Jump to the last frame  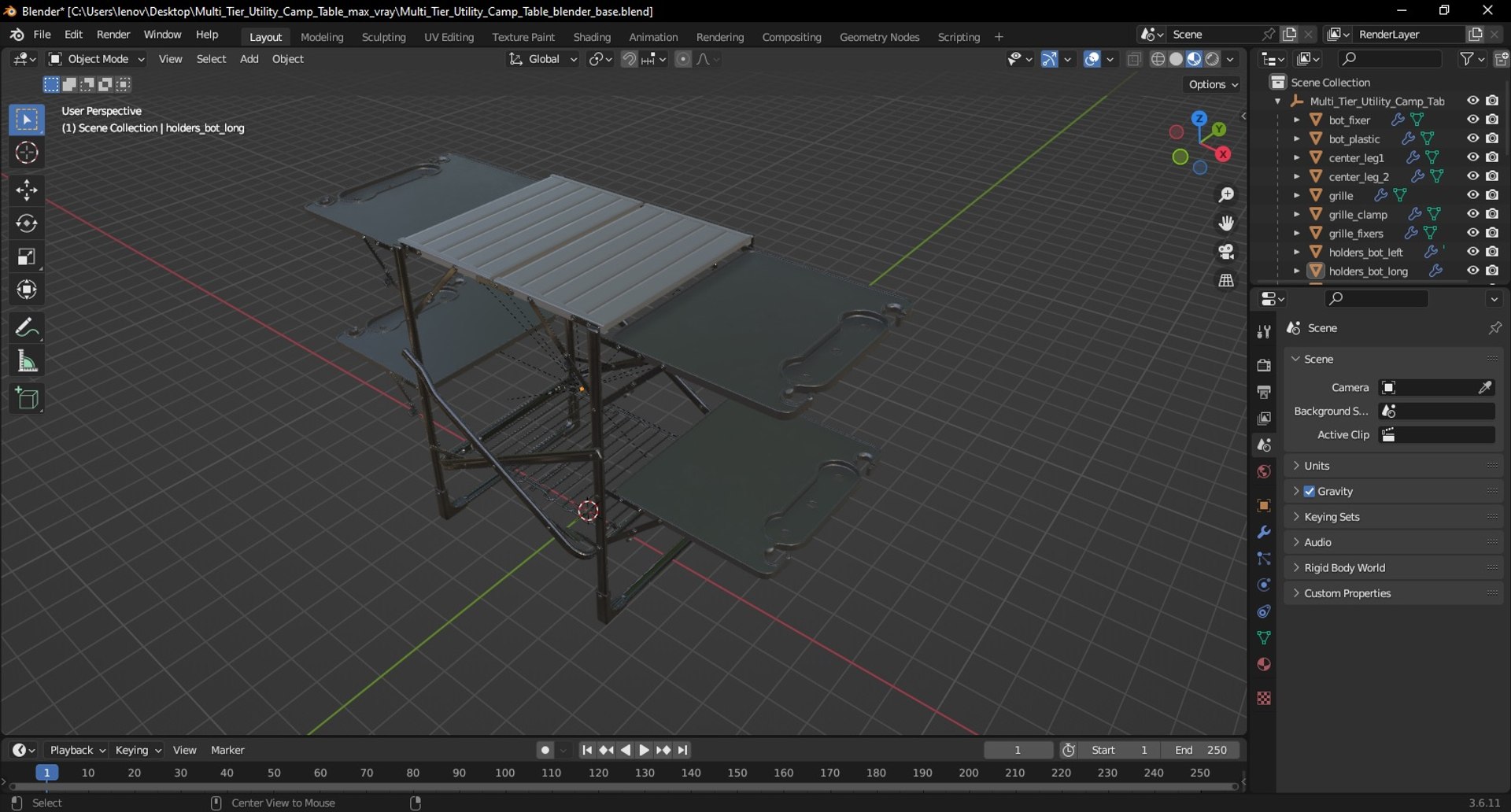point(683,750)
